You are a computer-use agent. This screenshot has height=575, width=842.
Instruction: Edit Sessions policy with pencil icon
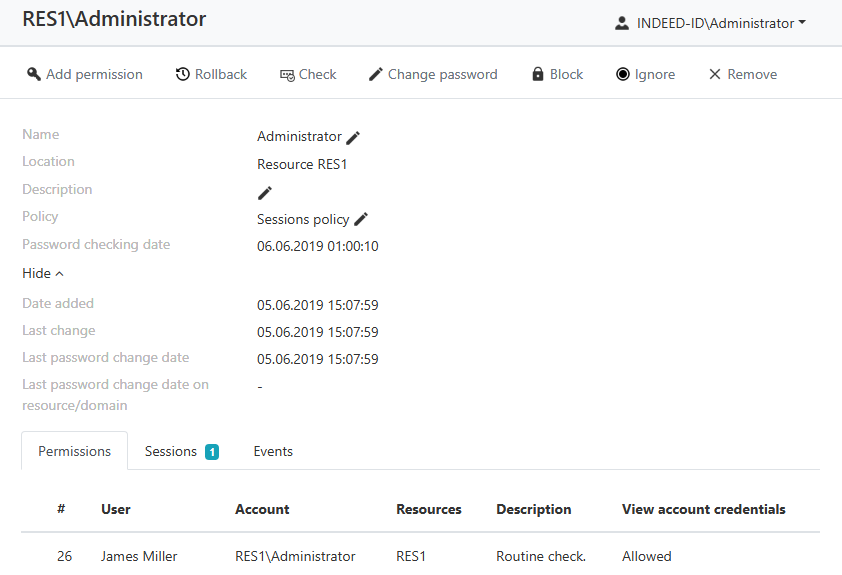point(361,220)
